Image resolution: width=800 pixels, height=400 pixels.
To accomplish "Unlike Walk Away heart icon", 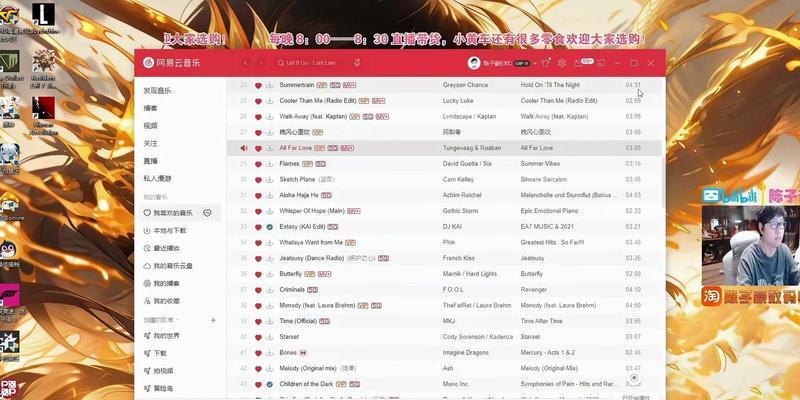I will (258, 117).
